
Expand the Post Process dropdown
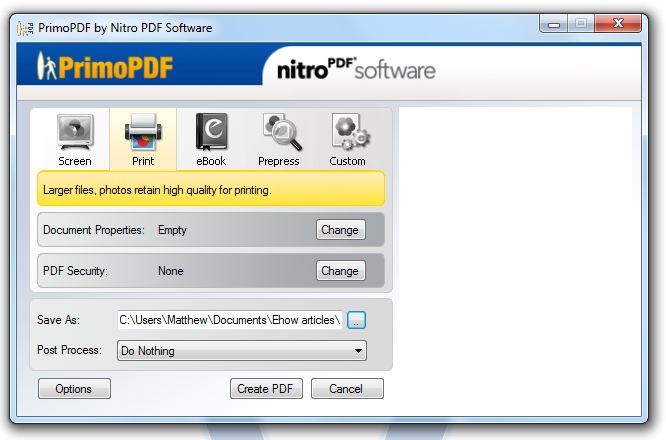242,351
